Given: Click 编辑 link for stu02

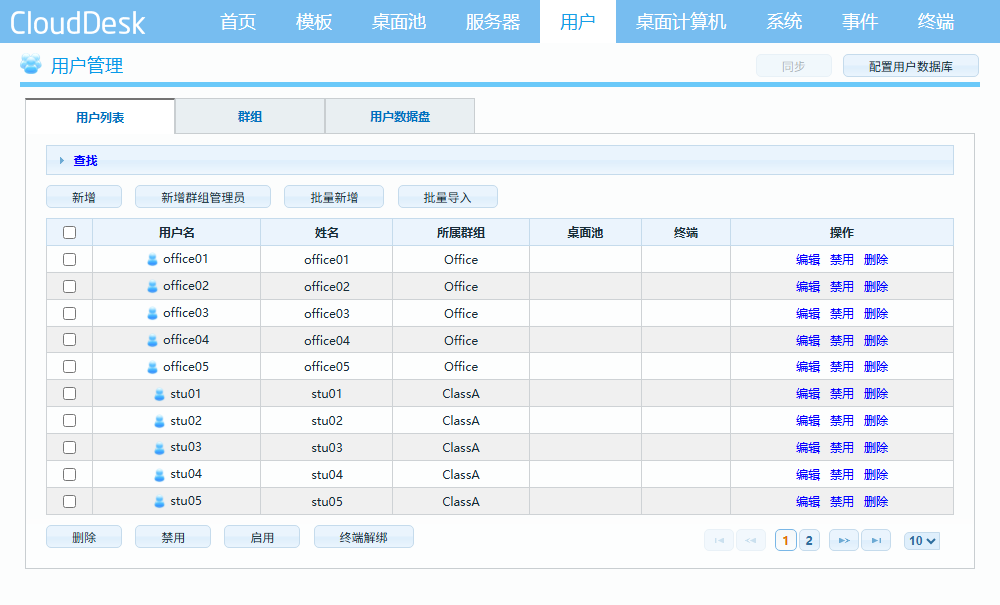Looking at the screenshot, I should [x=808, y=421].
